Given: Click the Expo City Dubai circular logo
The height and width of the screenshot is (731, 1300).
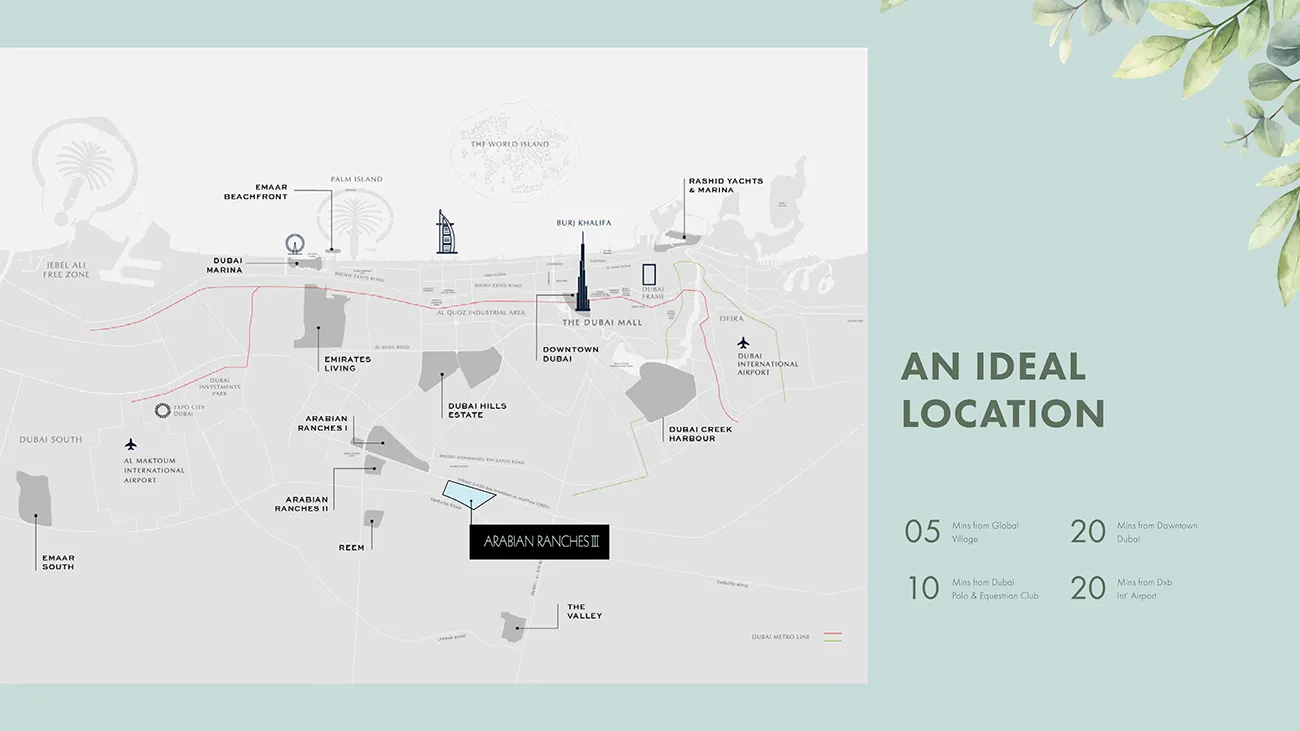Looking at the screenshot, I should pos(163,410).
